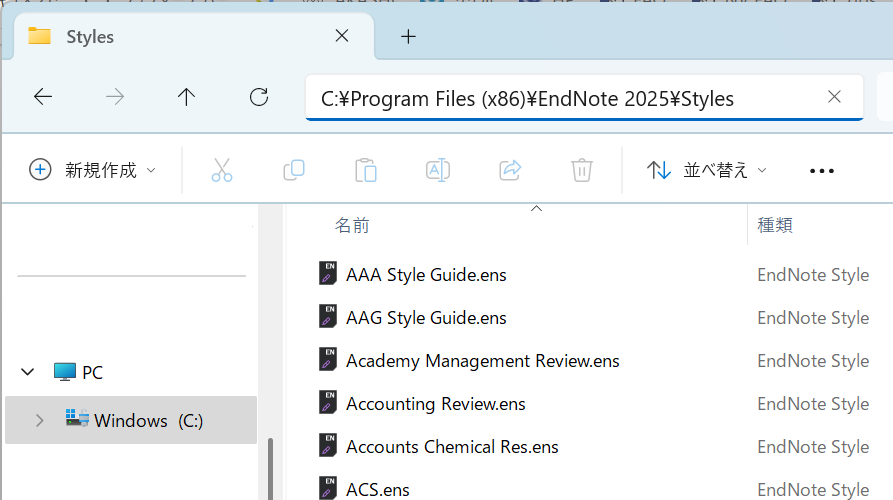This screenshot has height=500, width=893.
Task: Open a new Explorer tab
Action: click(x=408, y=37)
